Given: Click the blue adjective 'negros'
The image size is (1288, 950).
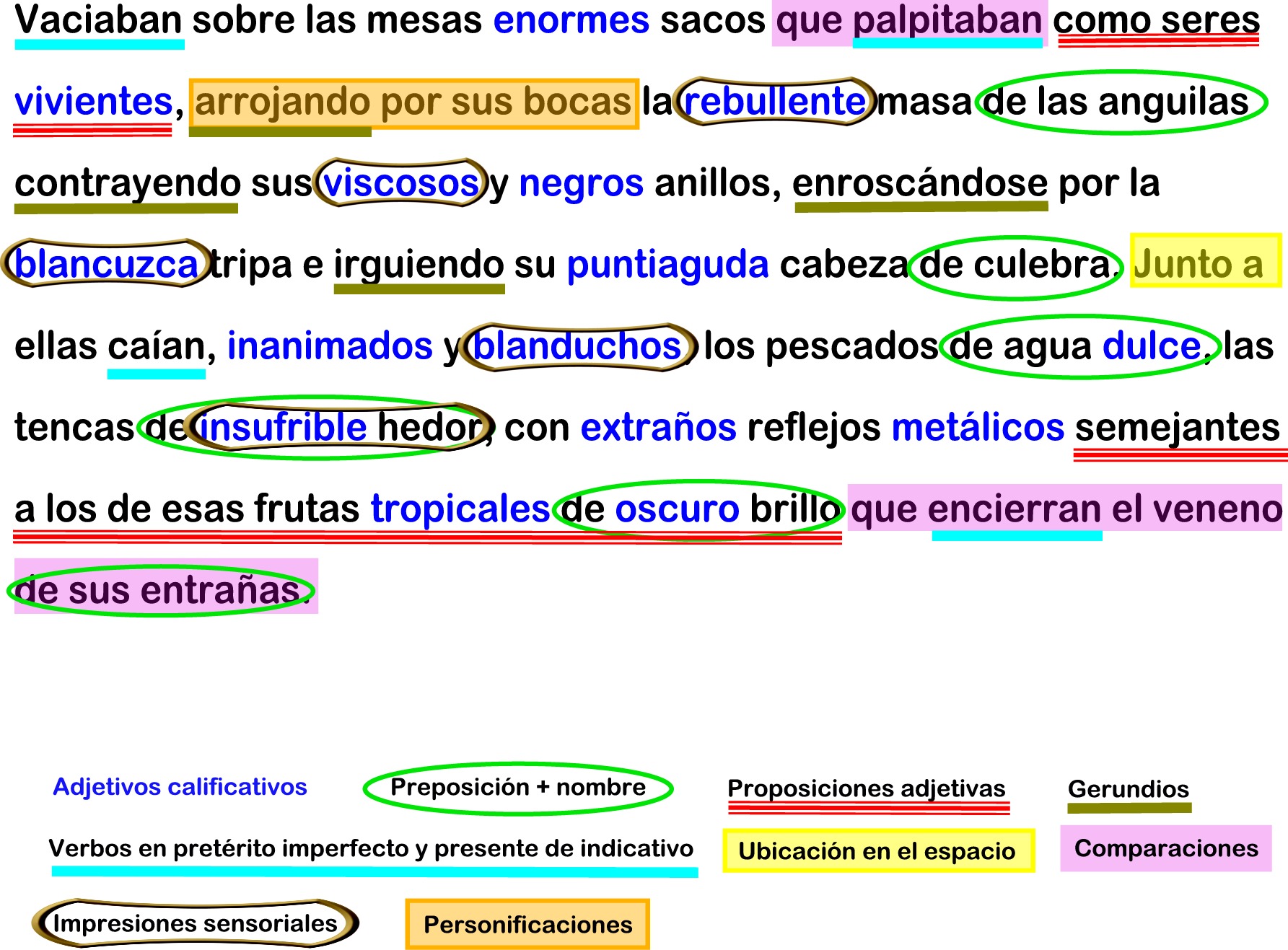Looking at the screenshot, I should coord(581,183).
